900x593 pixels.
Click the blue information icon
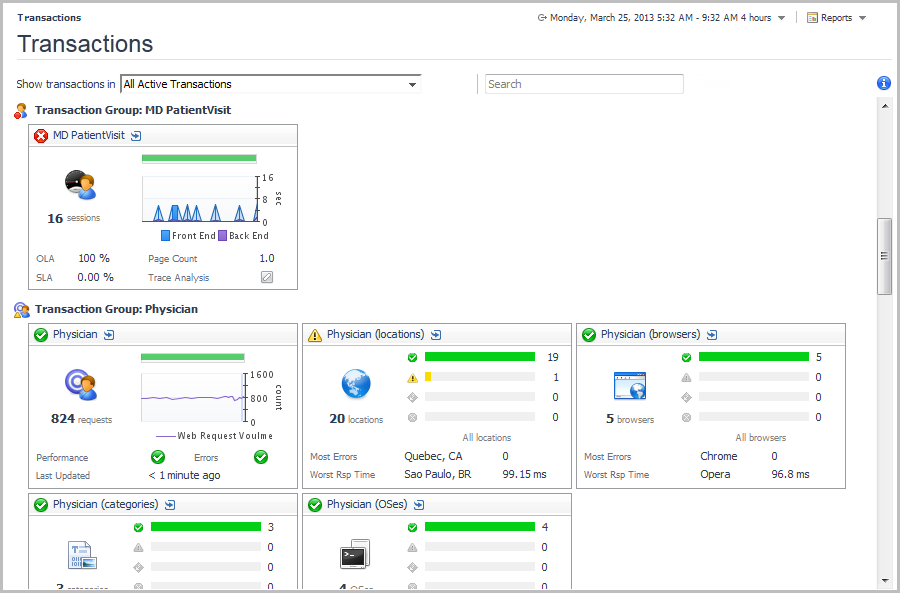coord(883,84)
